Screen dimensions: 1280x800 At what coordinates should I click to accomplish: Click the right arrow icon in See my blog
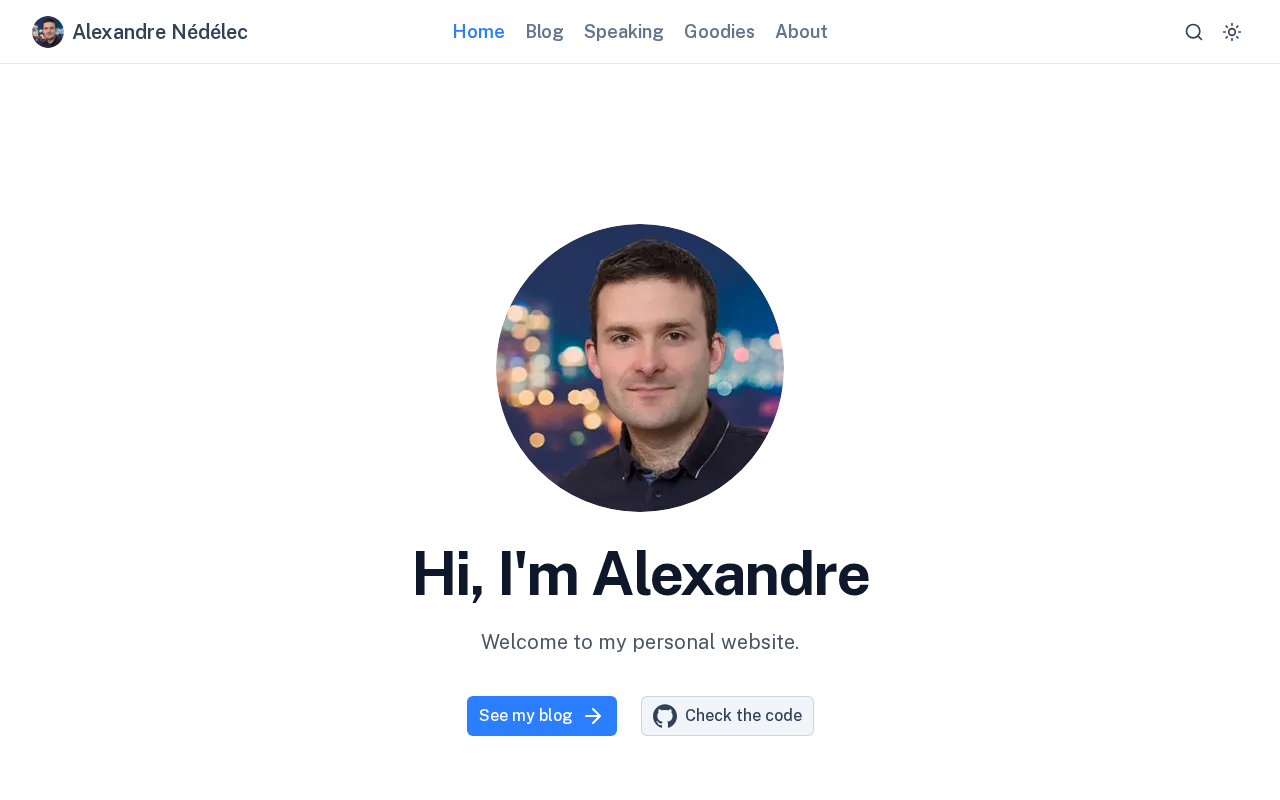[x=593, y=716]
